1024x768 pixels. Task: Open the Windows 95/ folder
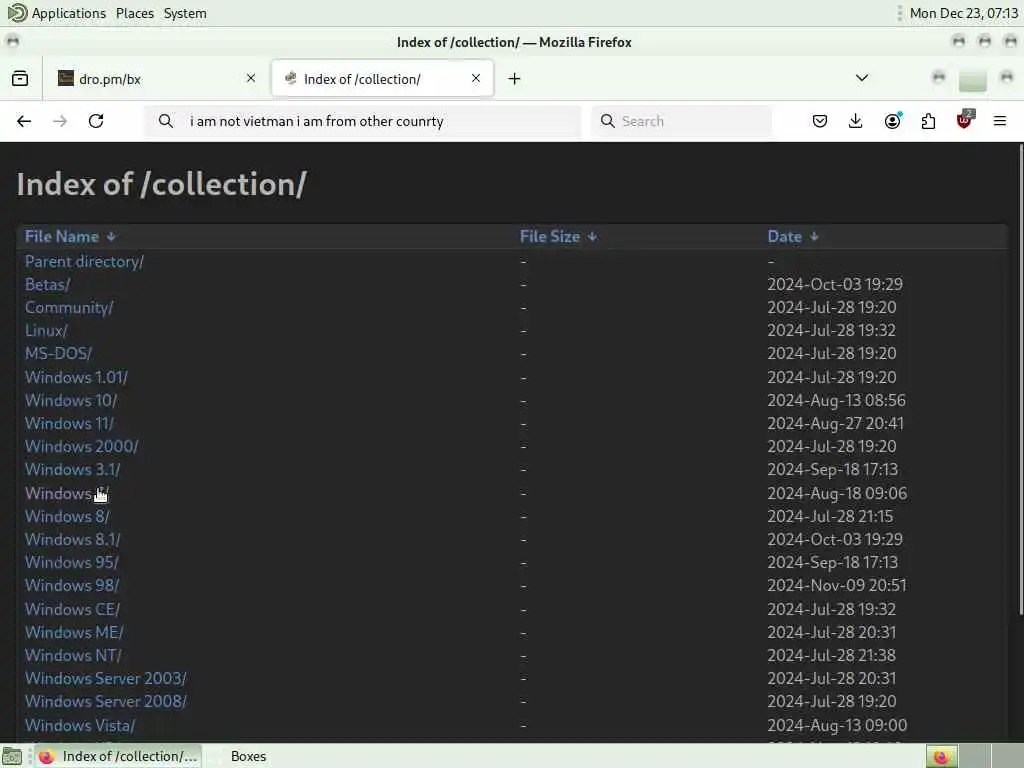72,562
